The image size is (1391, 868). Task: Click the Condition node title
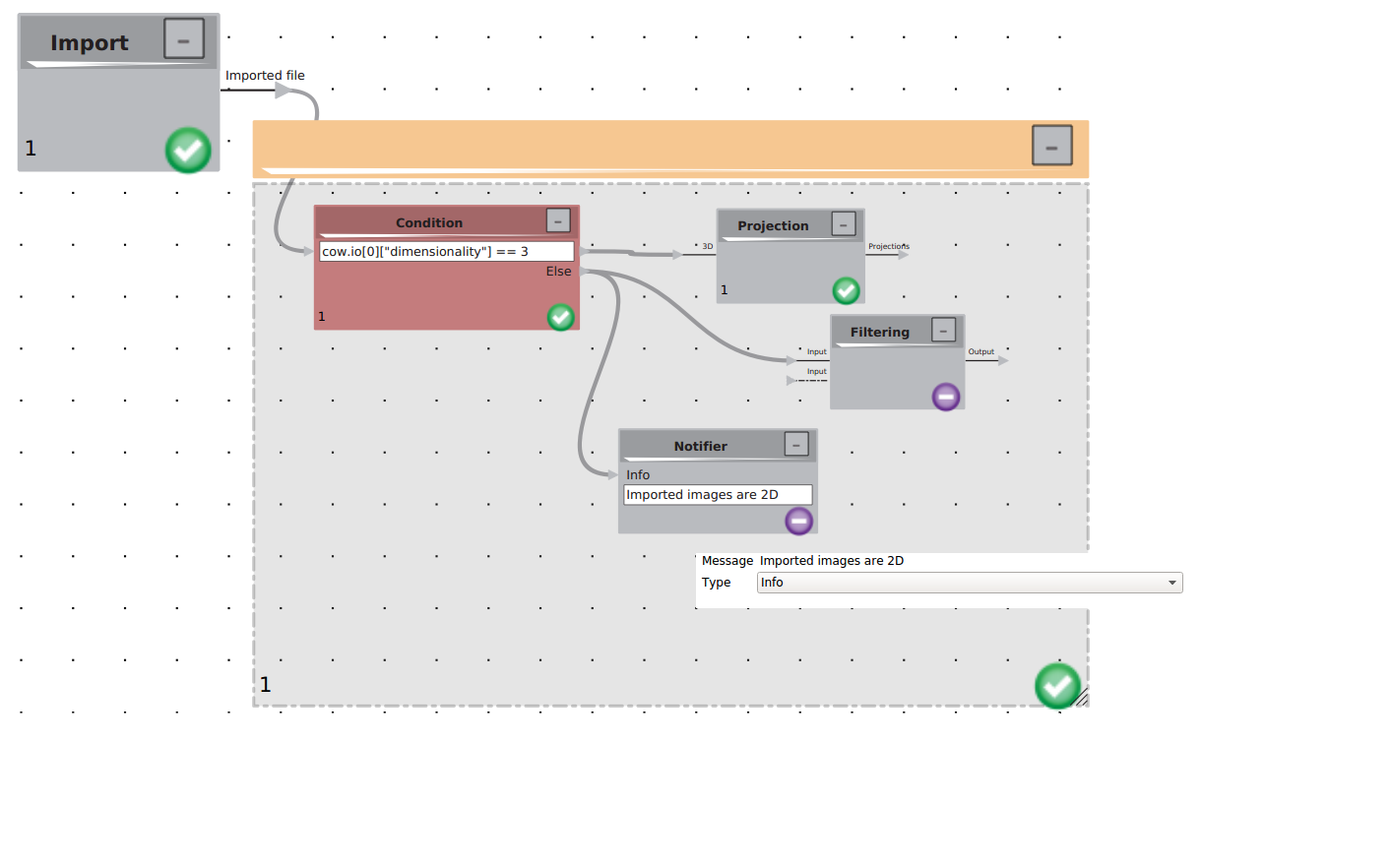coord(429,223)
